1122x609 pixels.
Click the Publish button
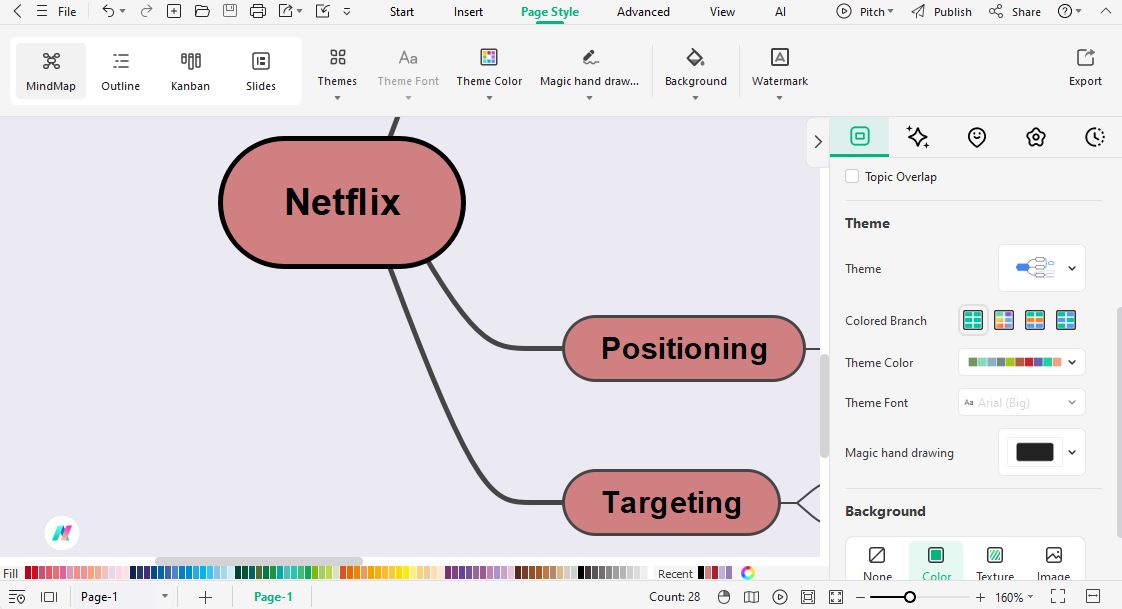coord(941,11)
